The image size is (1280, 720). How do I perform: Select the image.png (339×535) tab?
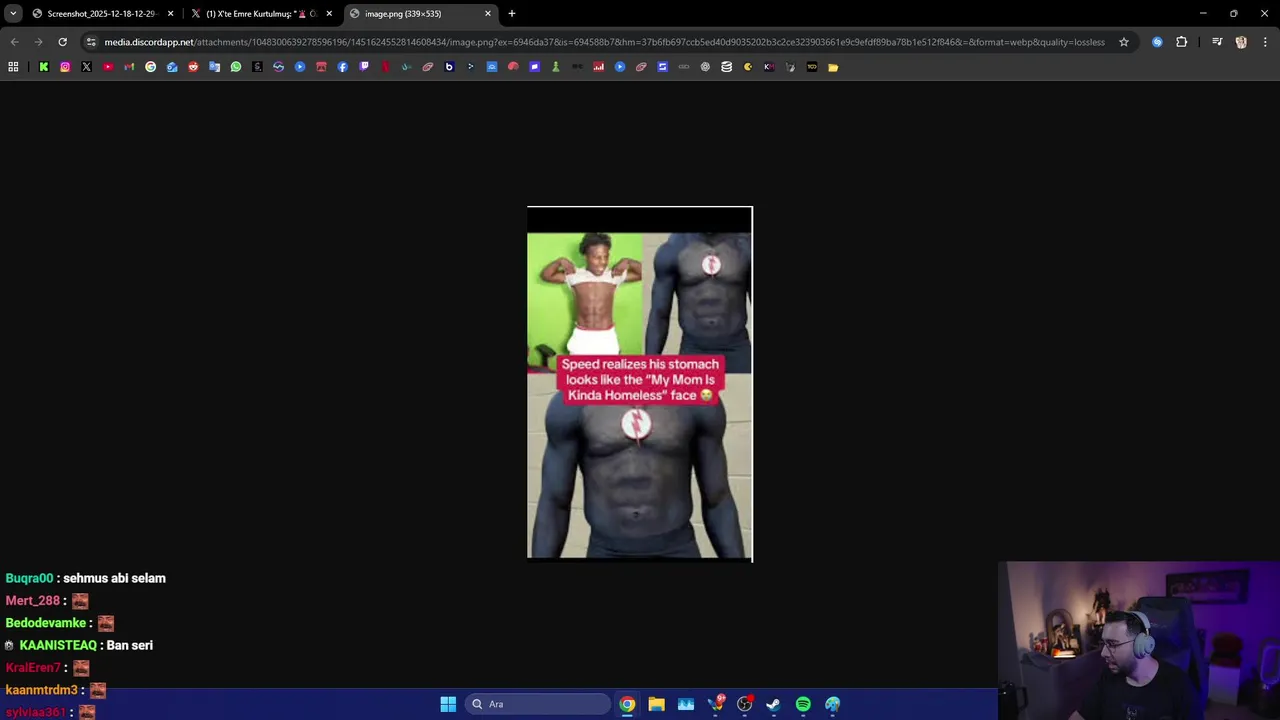(420, 13)
